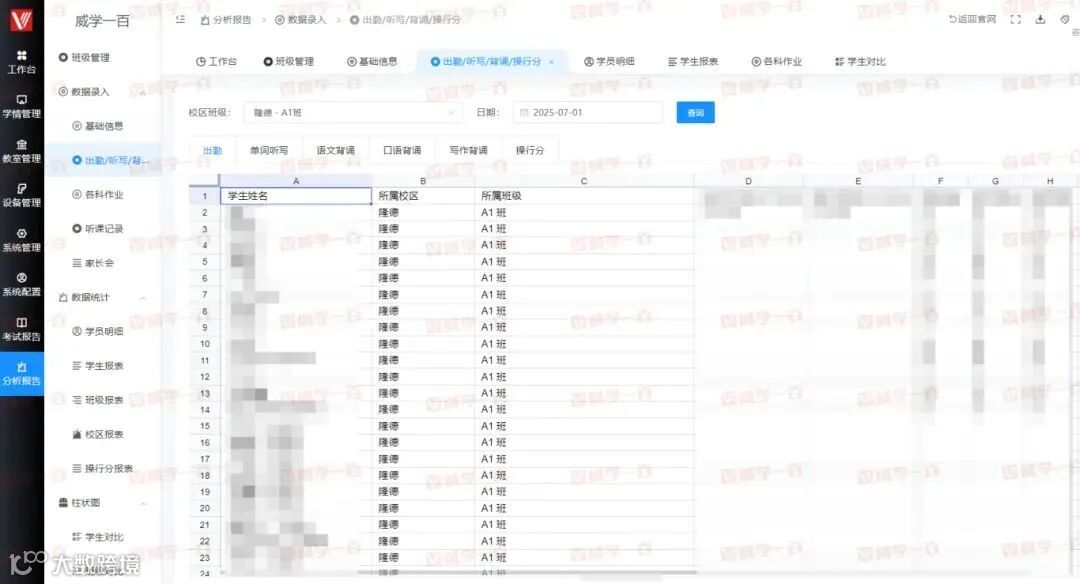Click the 所属校区 header cell

coord(423,196)
